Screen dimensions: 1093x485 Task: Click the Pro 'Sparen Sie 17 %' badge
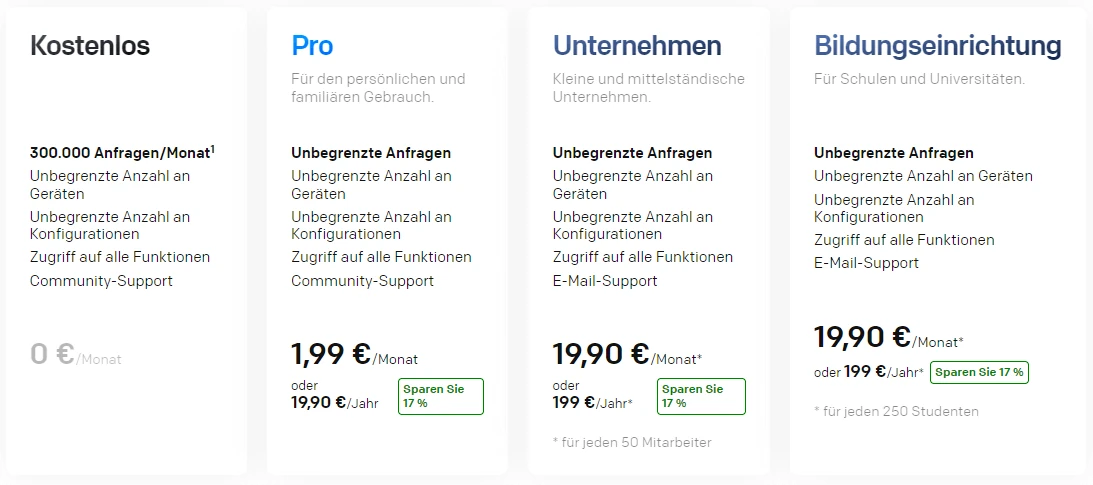point(441,397)
